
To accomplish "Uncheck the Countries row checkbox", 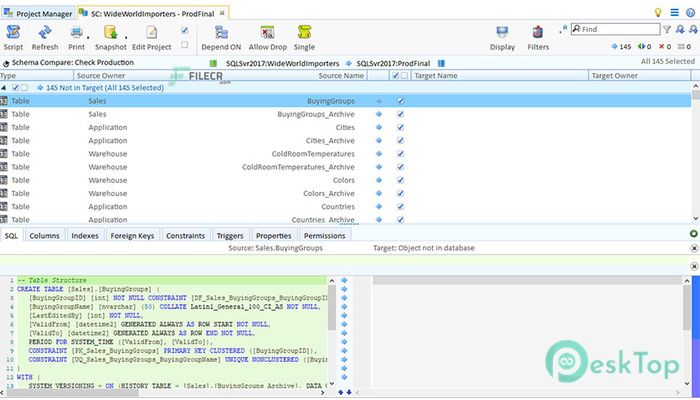I will pos(400,207).
